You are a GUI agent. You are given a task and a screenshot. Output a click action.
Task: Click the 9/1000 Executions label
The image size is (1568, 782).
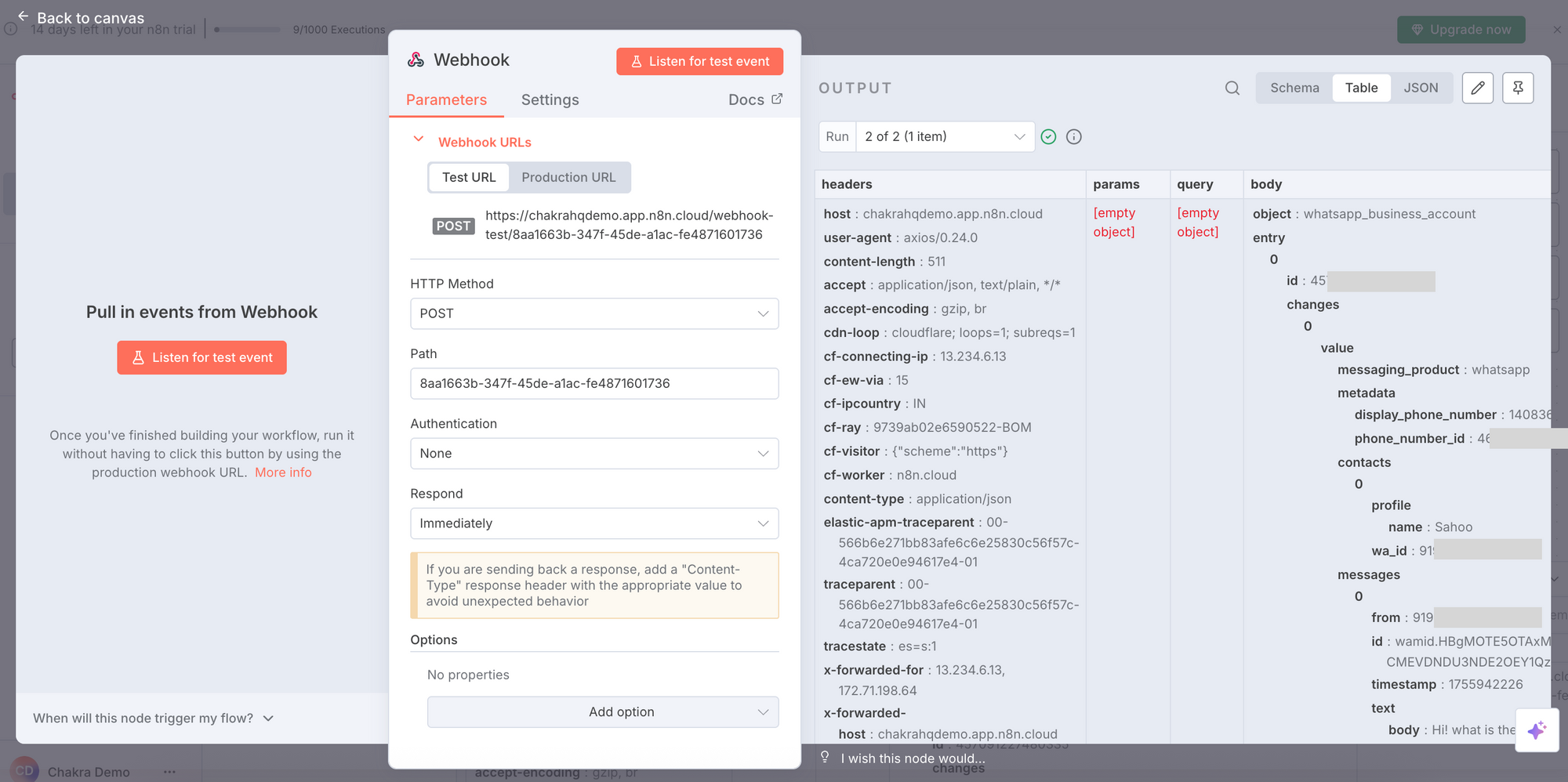(x=339, y=30)
